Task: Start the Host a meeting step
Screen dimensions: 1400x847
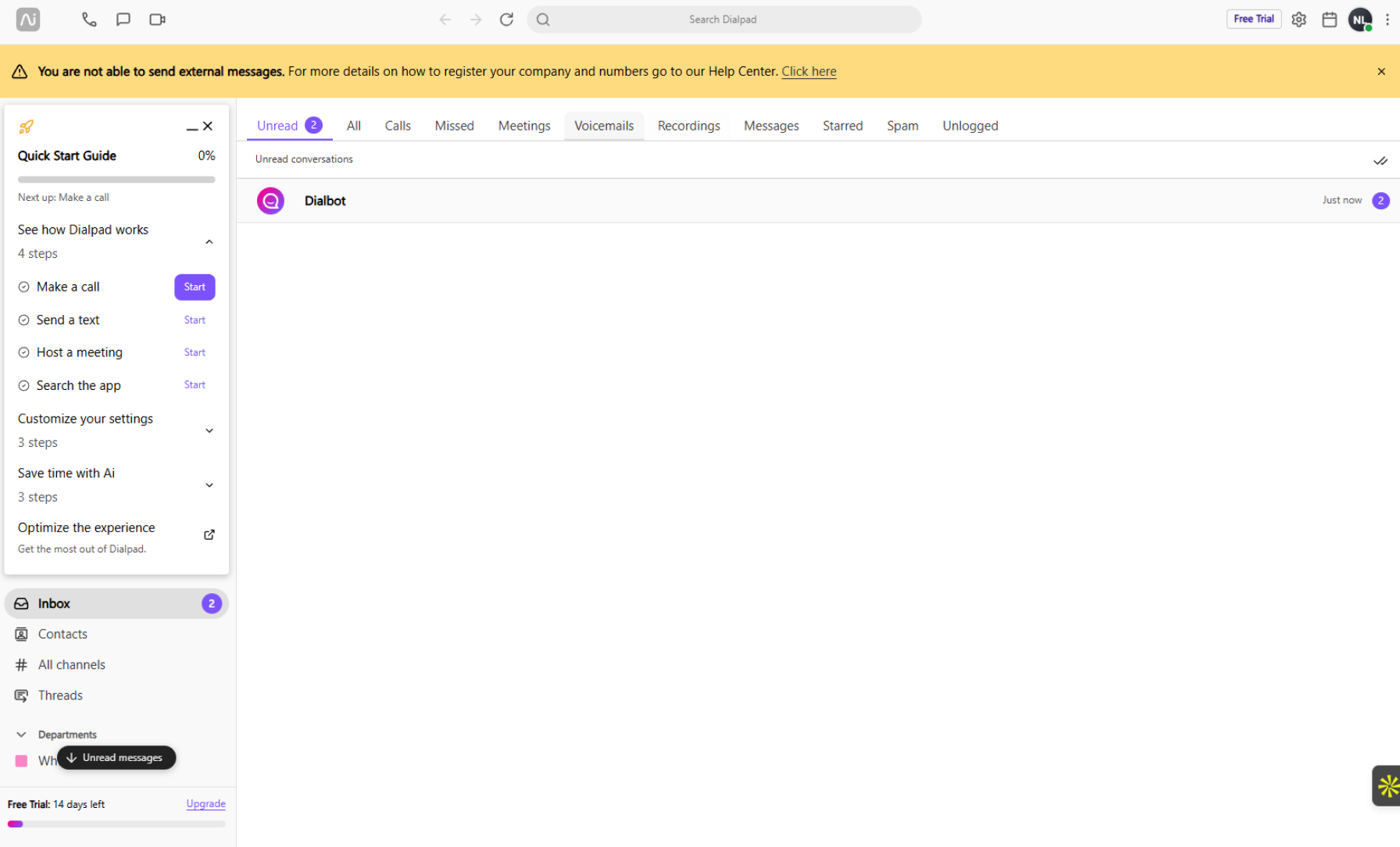Action: click(x=195, y=352)
